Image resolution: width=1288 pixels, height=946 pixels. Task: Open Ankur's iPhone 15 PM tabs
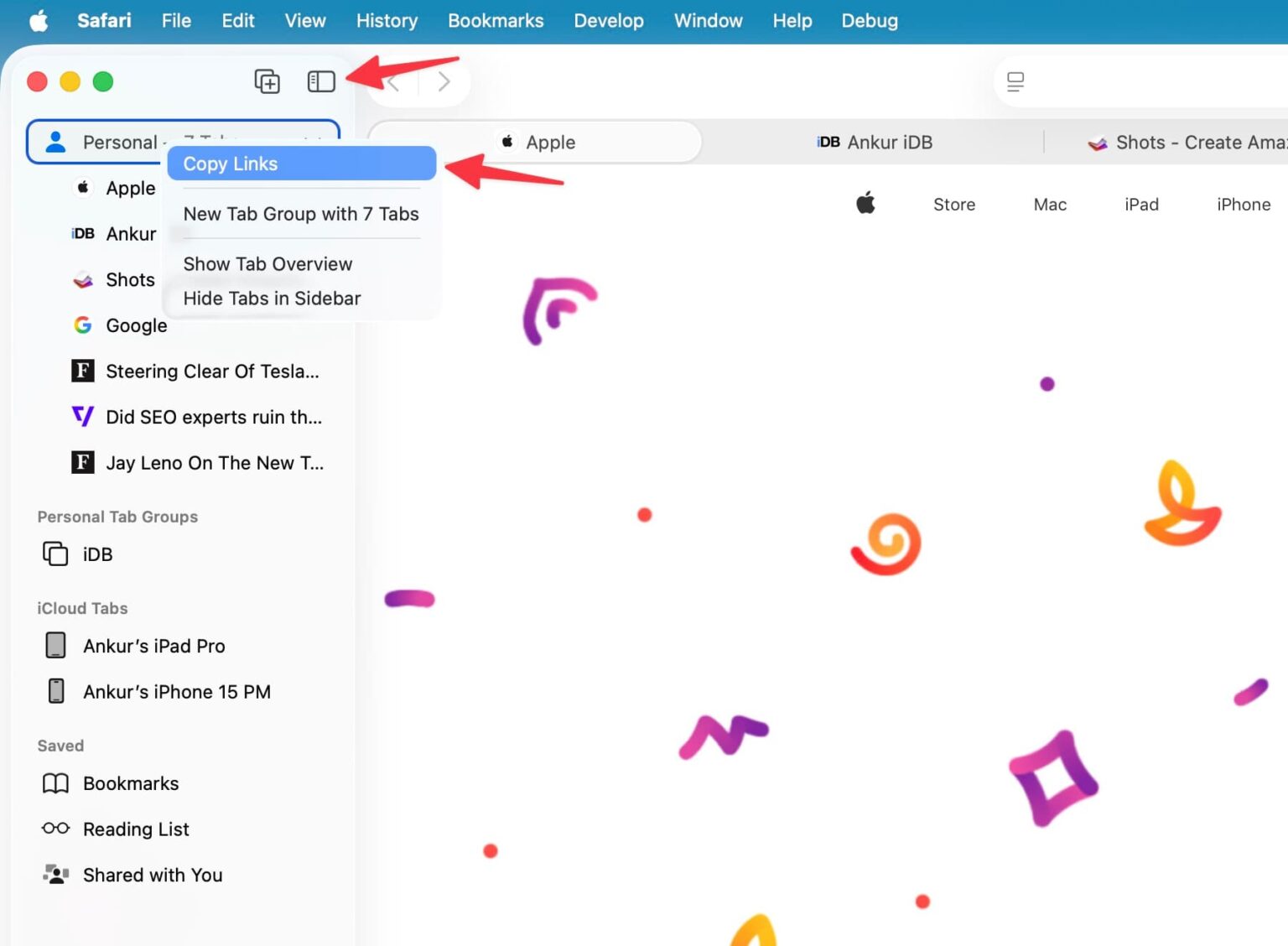[x=176, y=692]
